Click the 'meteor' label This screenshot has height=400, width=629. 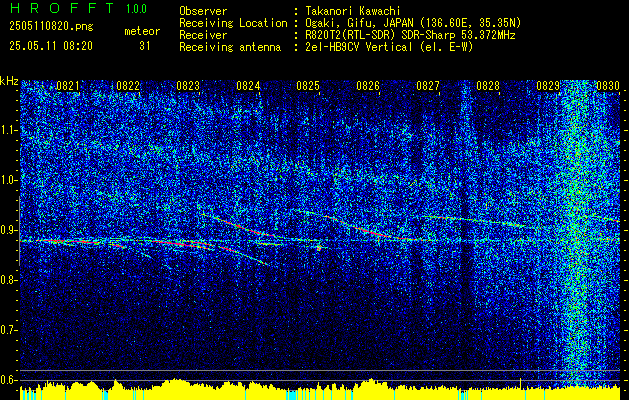click(x=142, y=31)
